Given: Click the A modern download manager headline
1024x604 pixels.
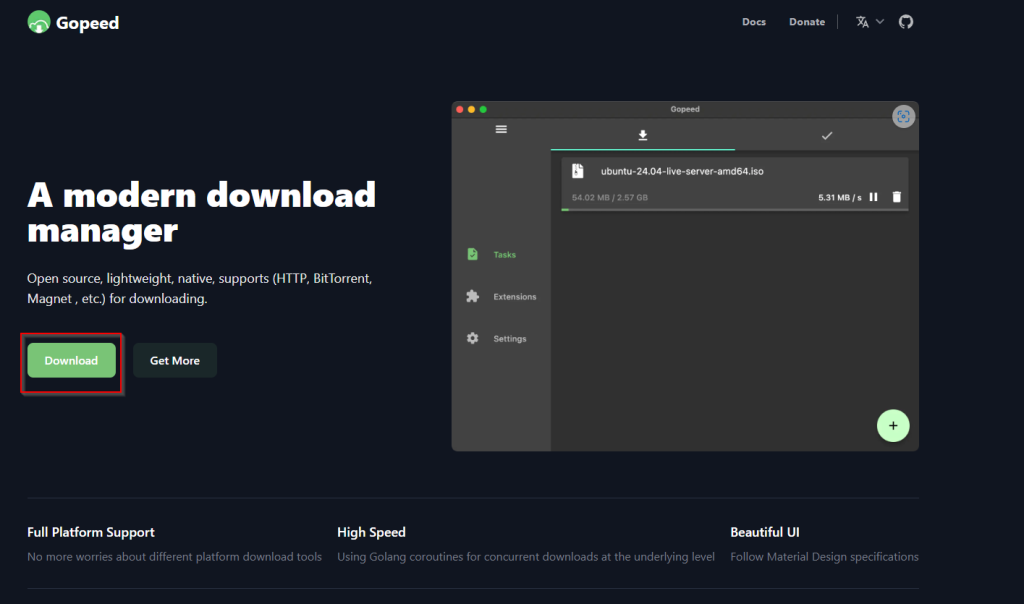Looking at the screenshot, I should 201,213.
